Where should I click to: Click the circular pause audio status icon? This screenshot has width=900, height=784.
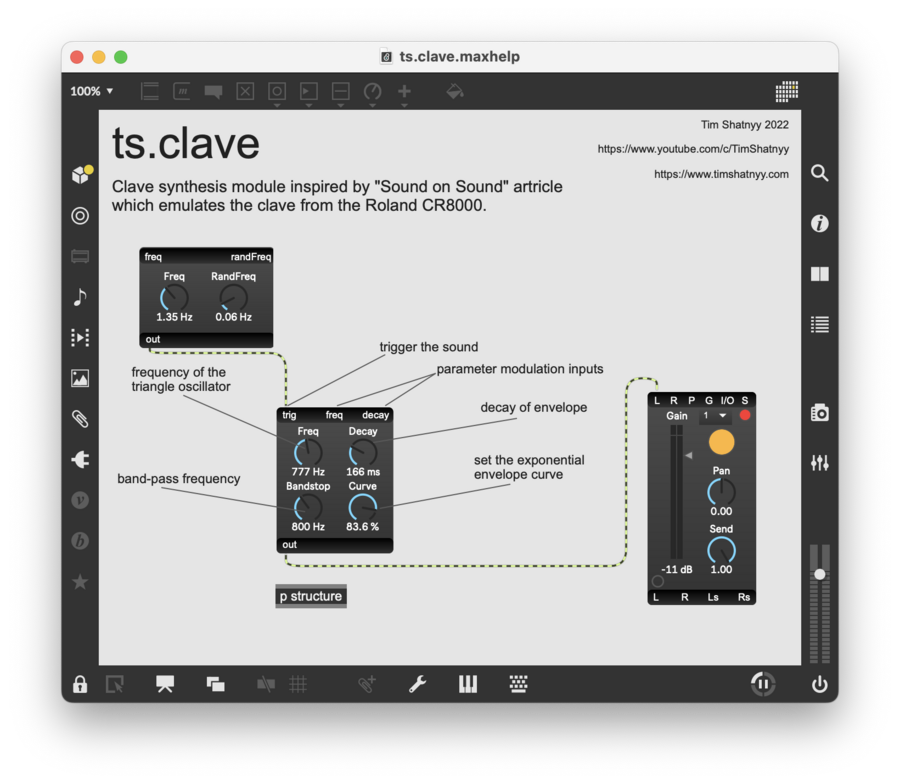coord(763,684)
